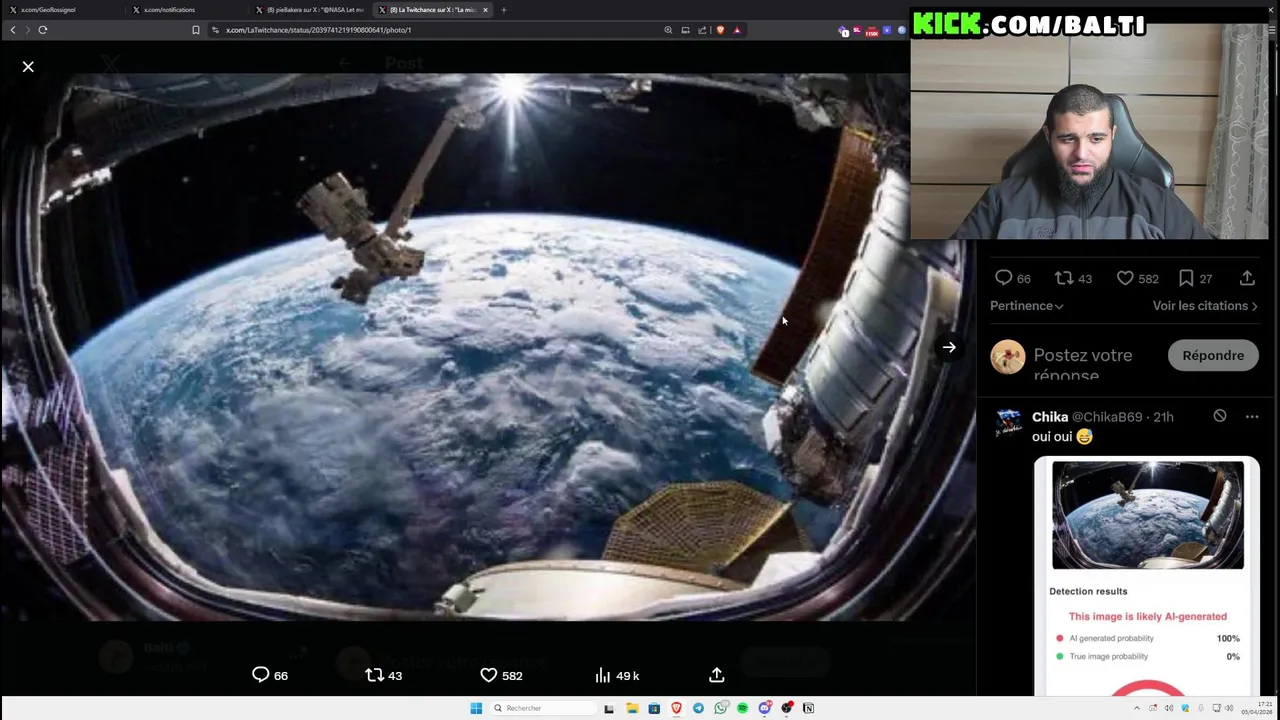Close the La Twitchance browser tab
This screenshot has height=720, width=1280.
(x=485, y=10)
